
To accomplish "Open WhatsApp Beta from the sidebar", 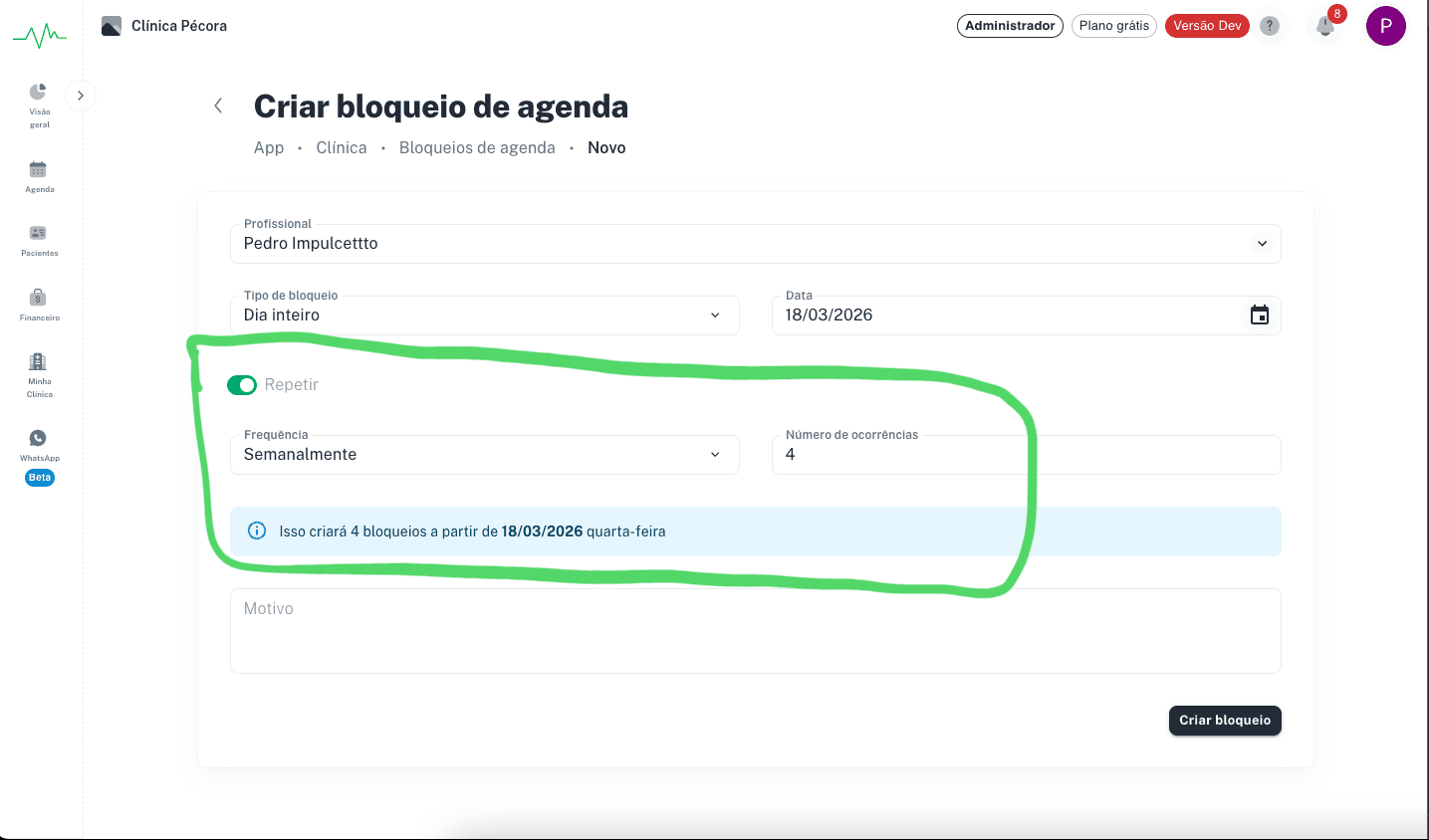I will point(39,457).
